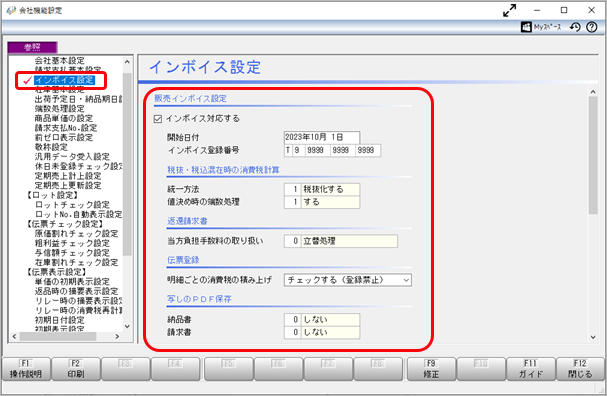Select リレー時の摘要表示設定 item

pyautogui.click(x=79, y=301)
